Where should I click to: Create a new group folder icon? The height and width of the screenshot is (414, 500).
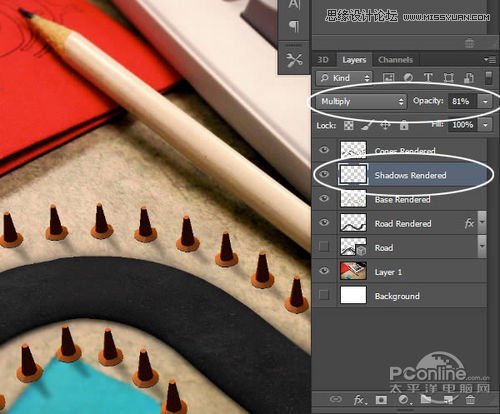[x=426, y=399]
